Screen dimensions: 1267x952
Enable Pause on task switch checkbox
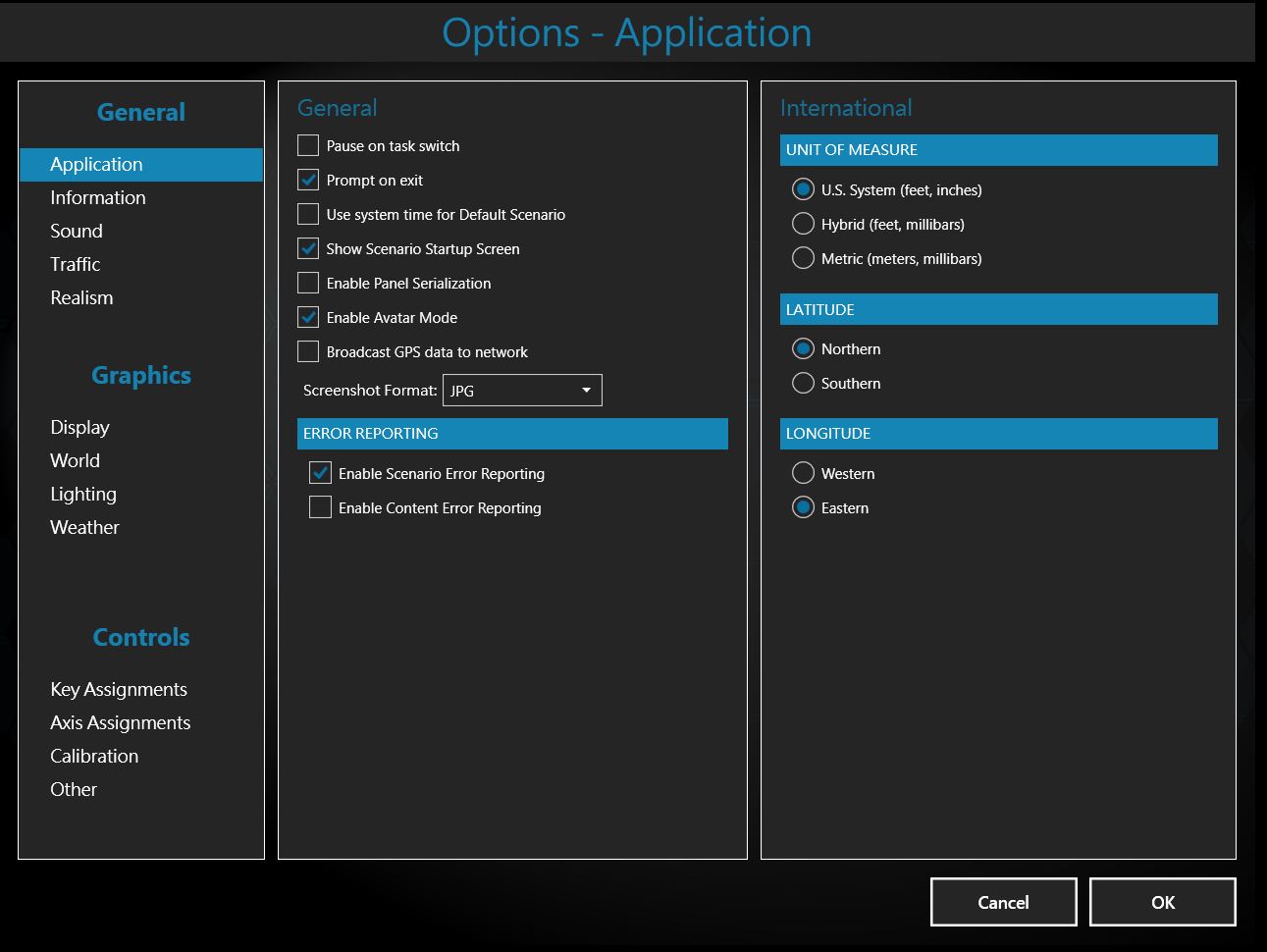(308, 145)
